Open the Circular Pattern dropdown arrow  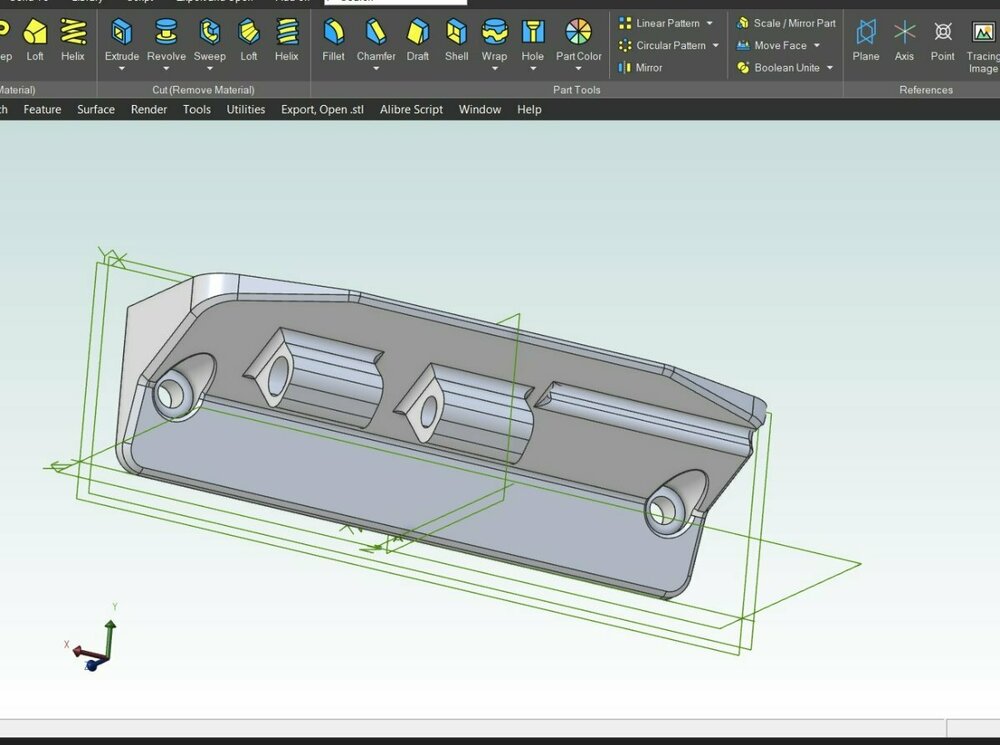click(x=716, y=45)
